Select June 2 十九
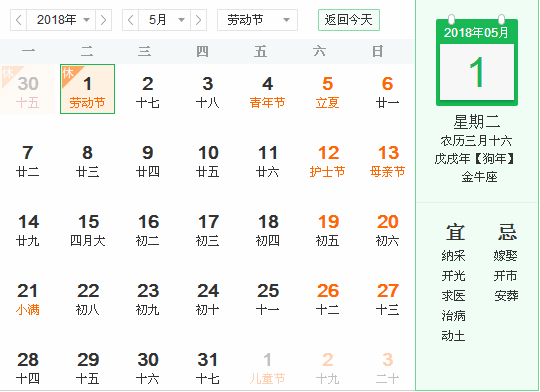The image size is (540, 392). (327, 368)
